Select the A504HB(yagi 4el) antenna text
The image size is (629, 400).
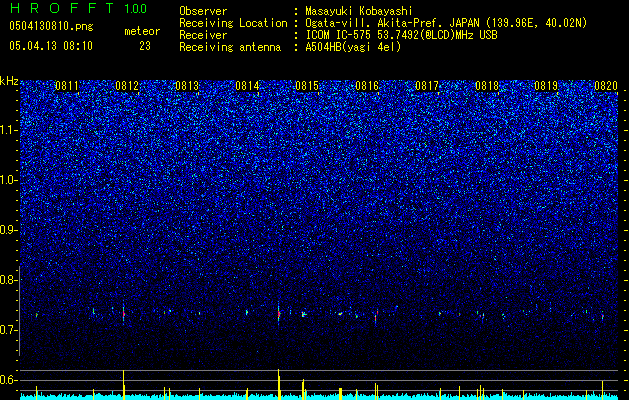pyautogui.click(x=353, y=47)
